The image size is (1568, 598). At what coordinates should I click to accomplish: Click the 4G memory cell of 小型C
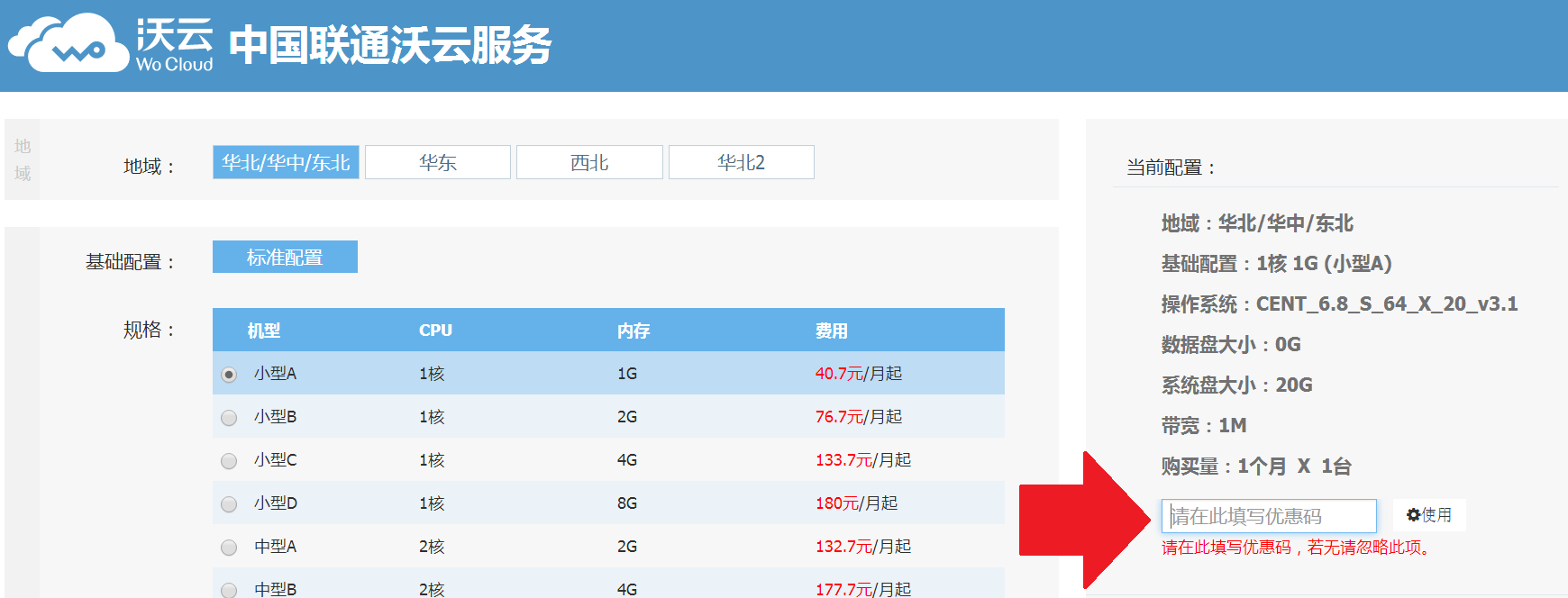[x=627, y=460]
